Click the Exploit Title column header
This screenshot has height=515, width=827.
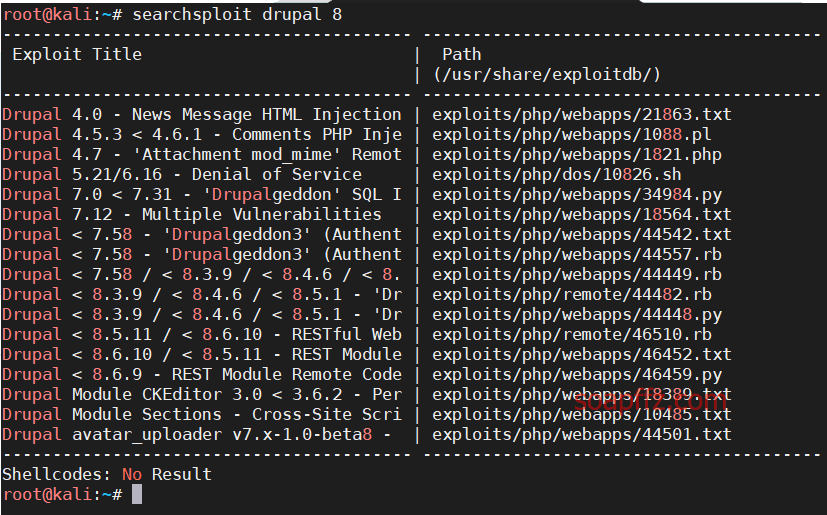(x=77, y=54)
